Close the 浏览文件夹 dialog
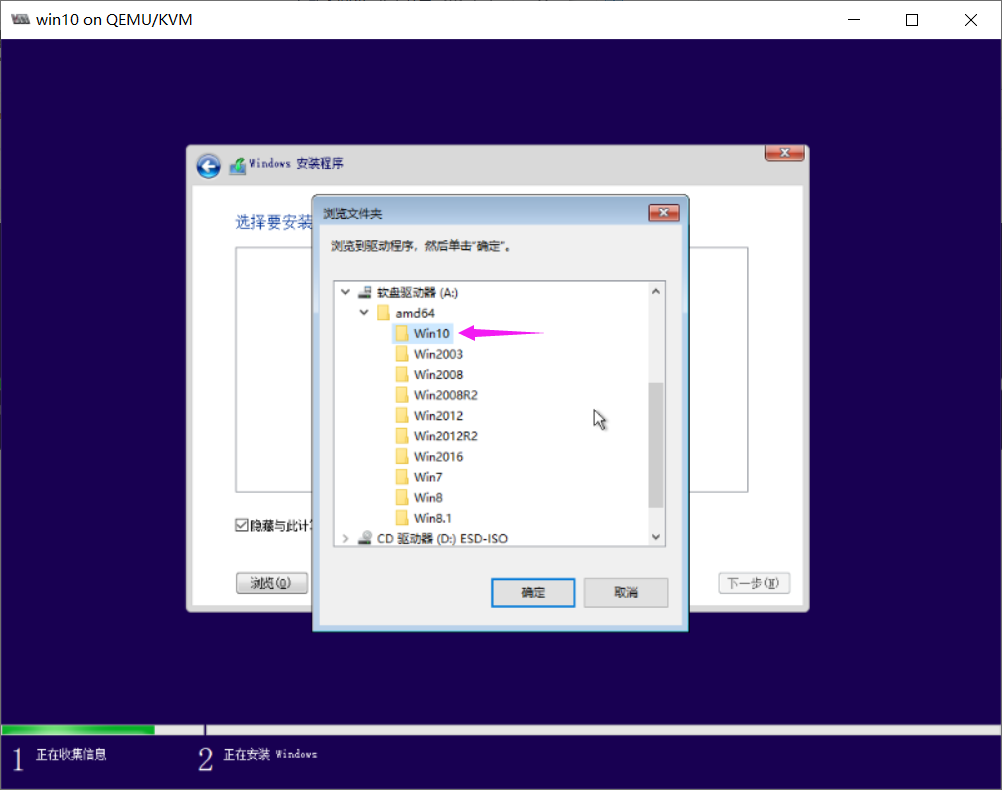This screenshot has height=790, width=1002. (664, 213)
